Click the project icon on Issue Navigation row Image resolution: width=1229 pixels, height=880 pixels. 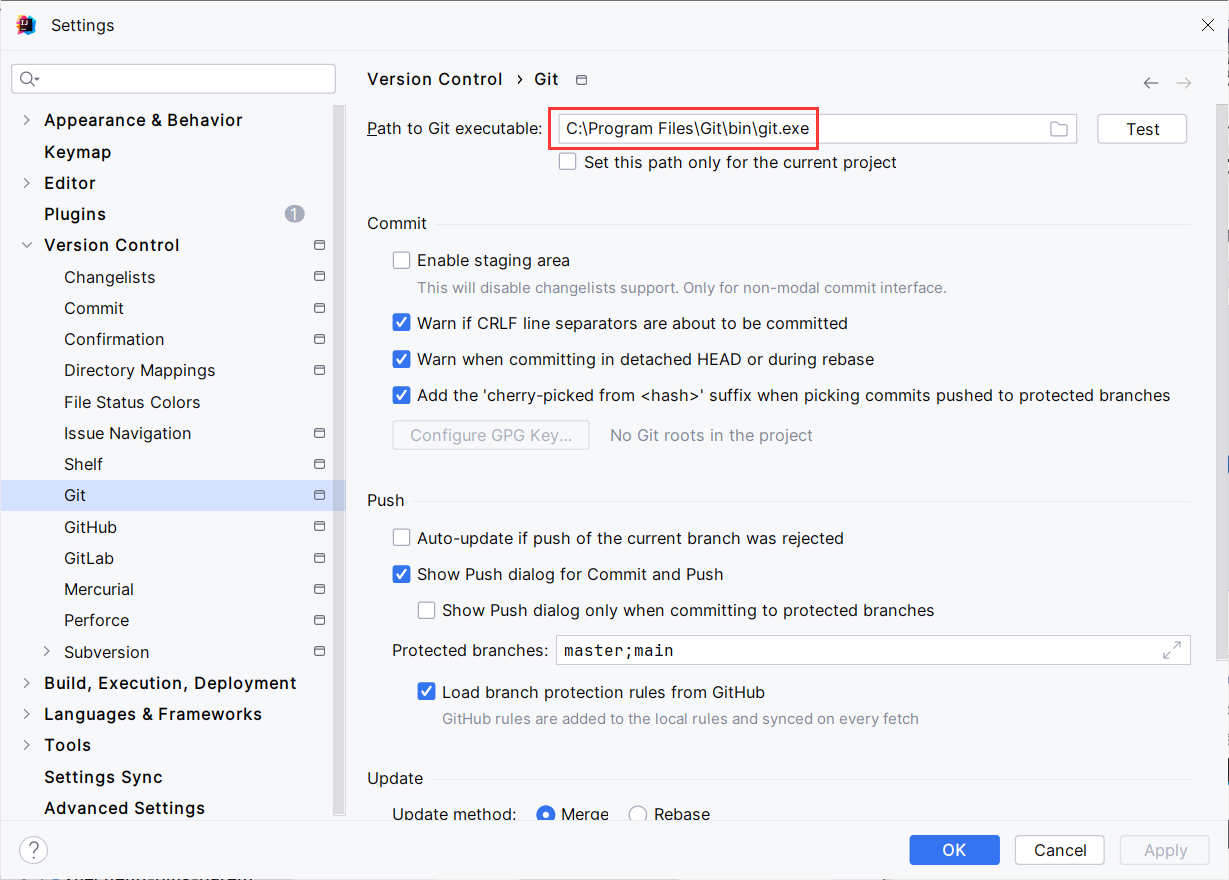tap(319, 433)
